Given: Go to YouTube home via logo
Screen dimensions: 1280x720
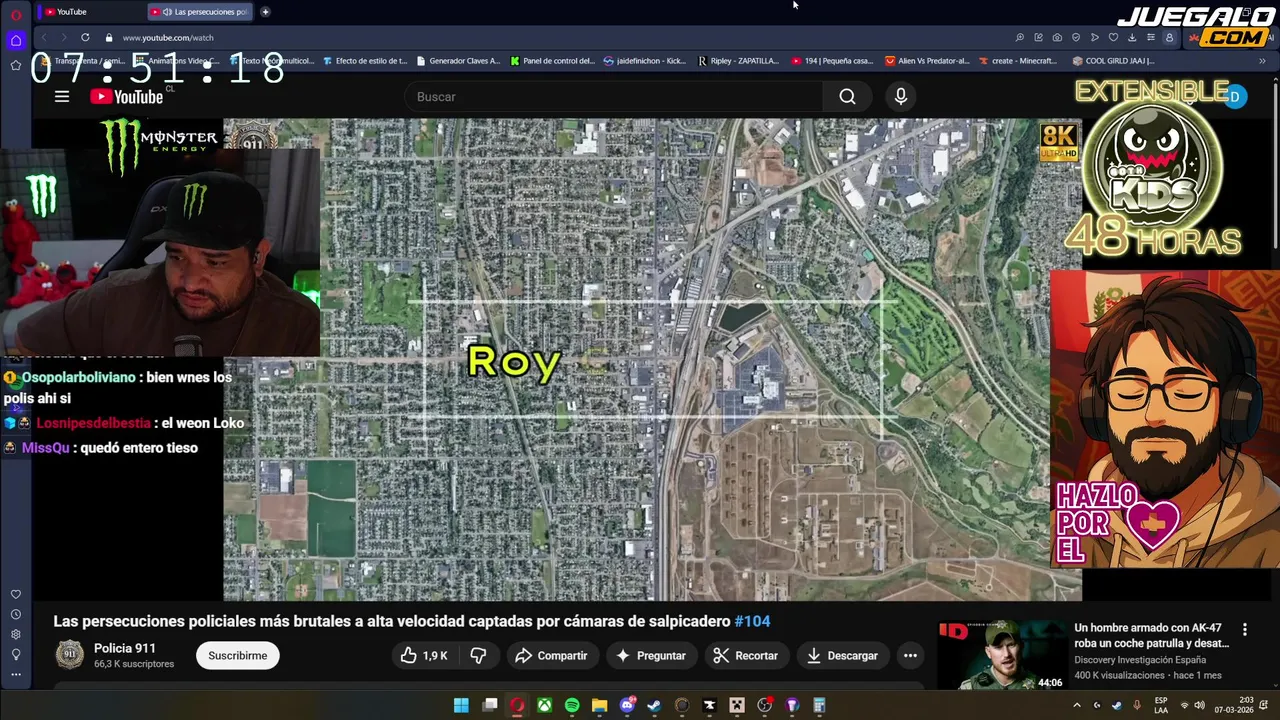Looking at the screenshot, I should click(126, 97).
